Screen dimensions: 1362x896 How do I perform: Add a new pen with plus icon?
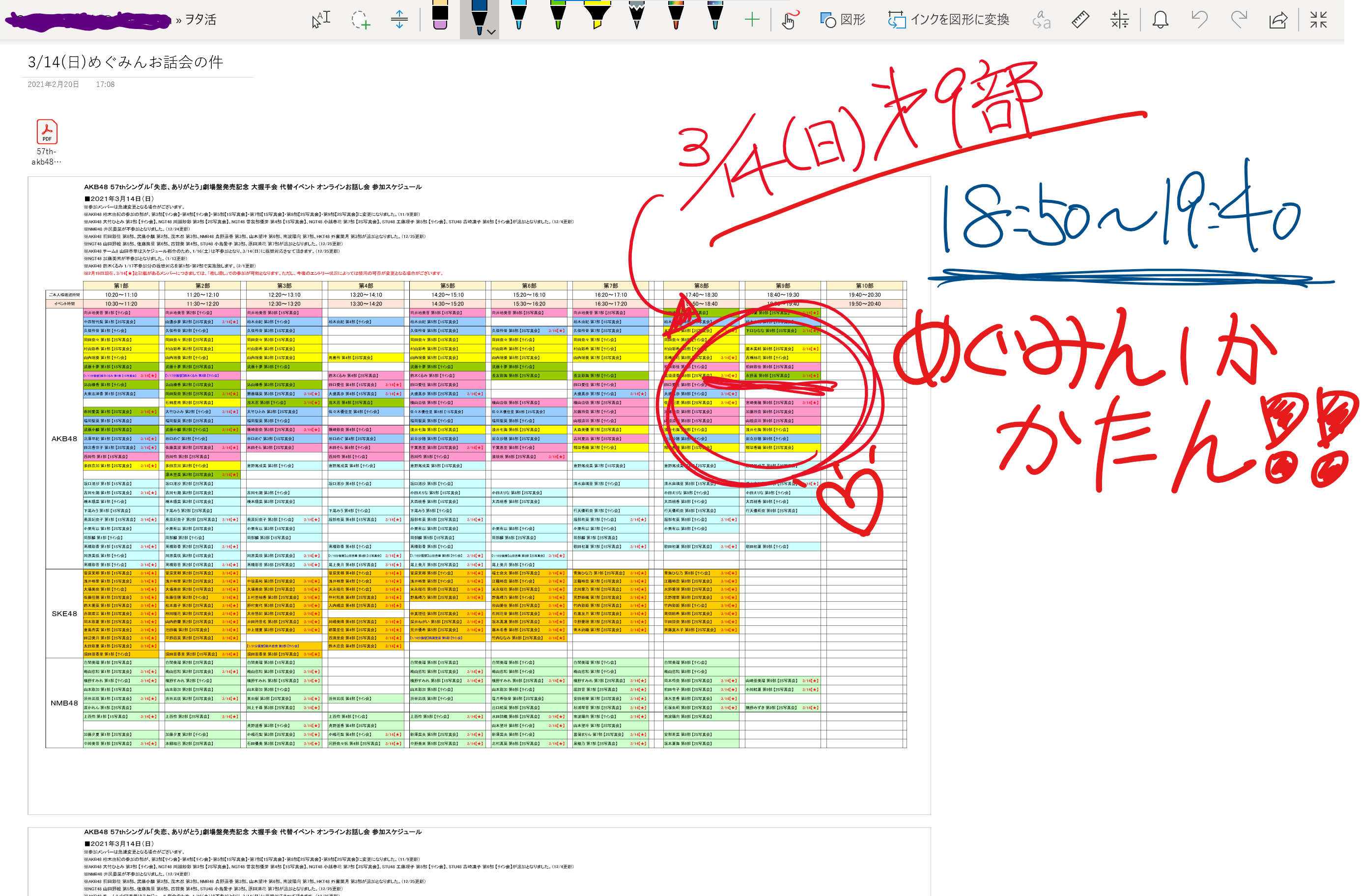coord(752,20)
